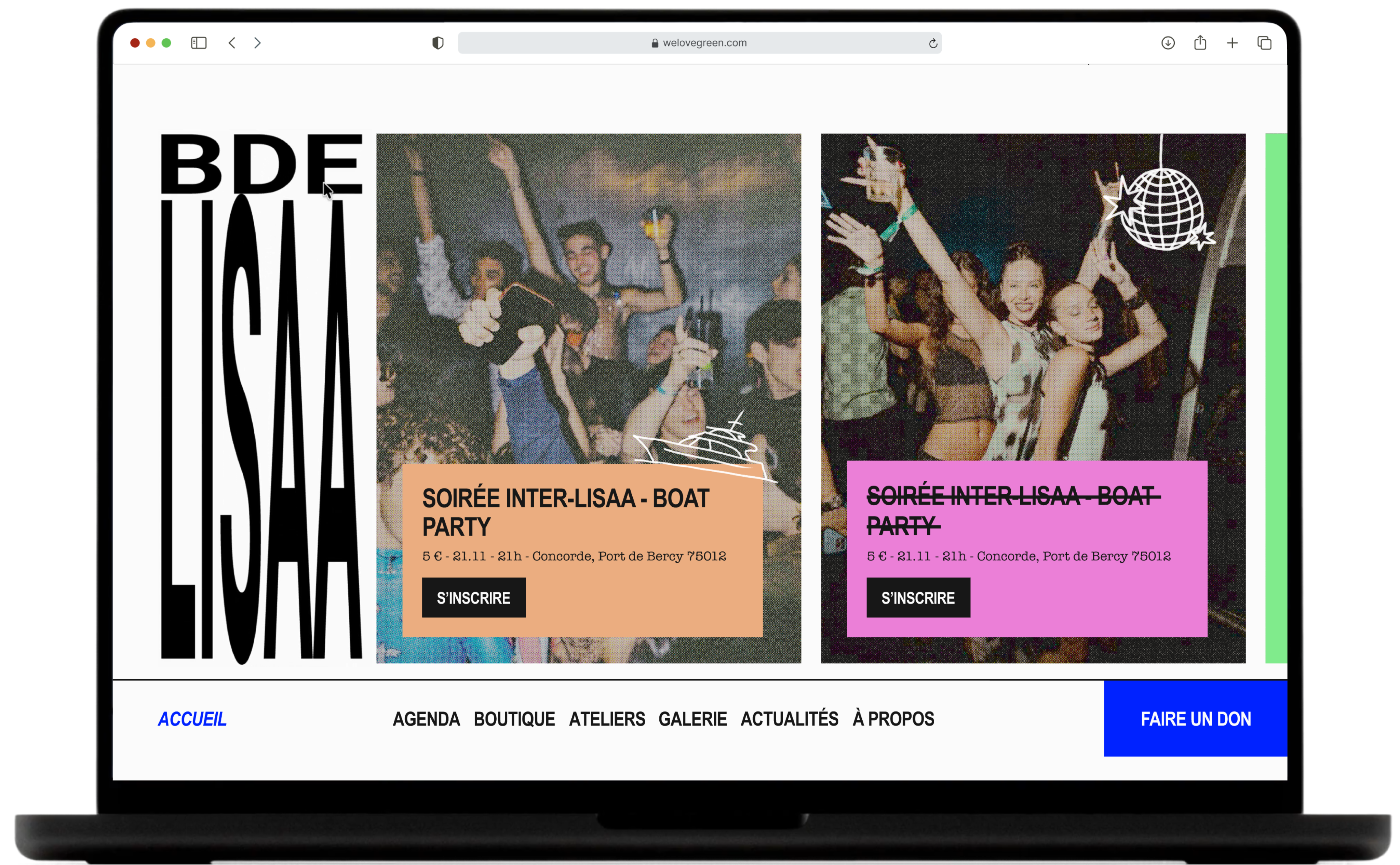Click the share icon in Safari
The height and width of the screenshot is (865, 1400).
1200,42
